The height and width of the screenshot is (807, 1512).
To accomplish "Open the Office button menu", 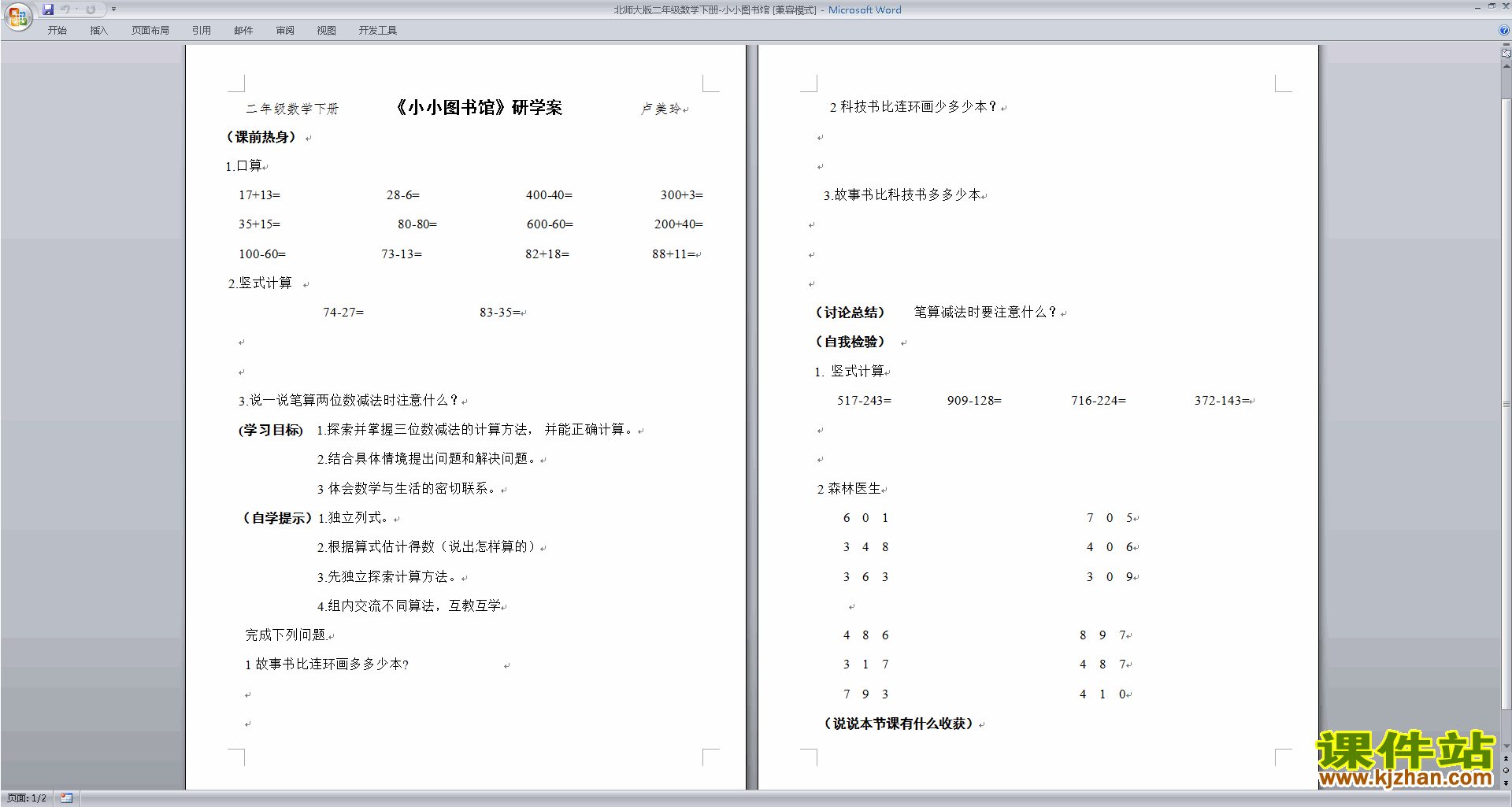I will 17,16.
